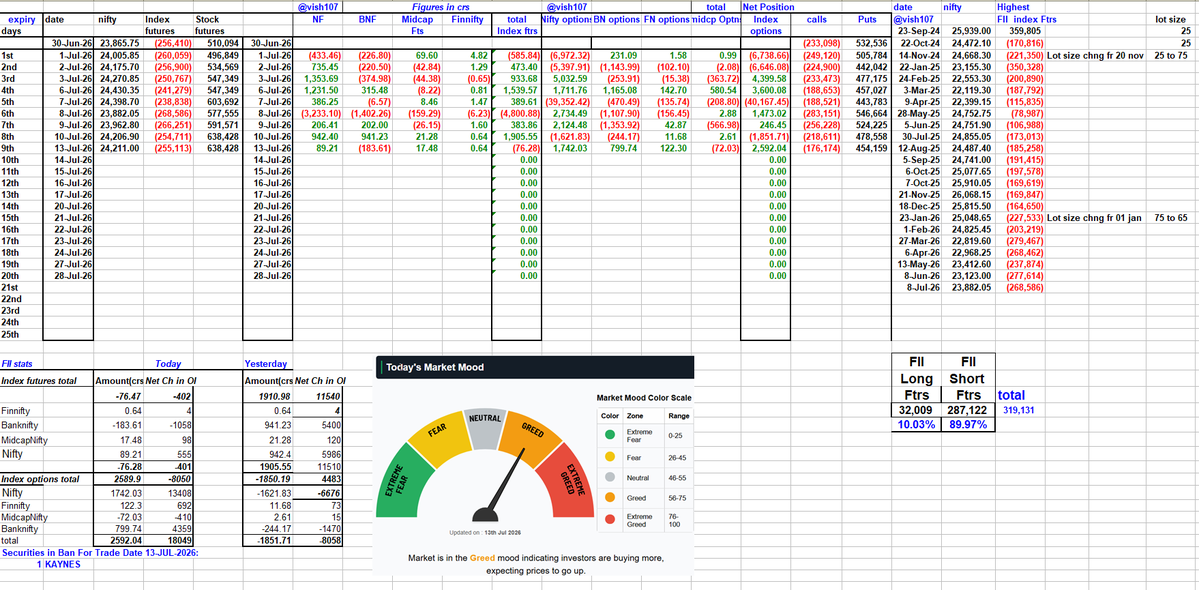Select the stock futures cell 510,094

click(x=220, y=44)
